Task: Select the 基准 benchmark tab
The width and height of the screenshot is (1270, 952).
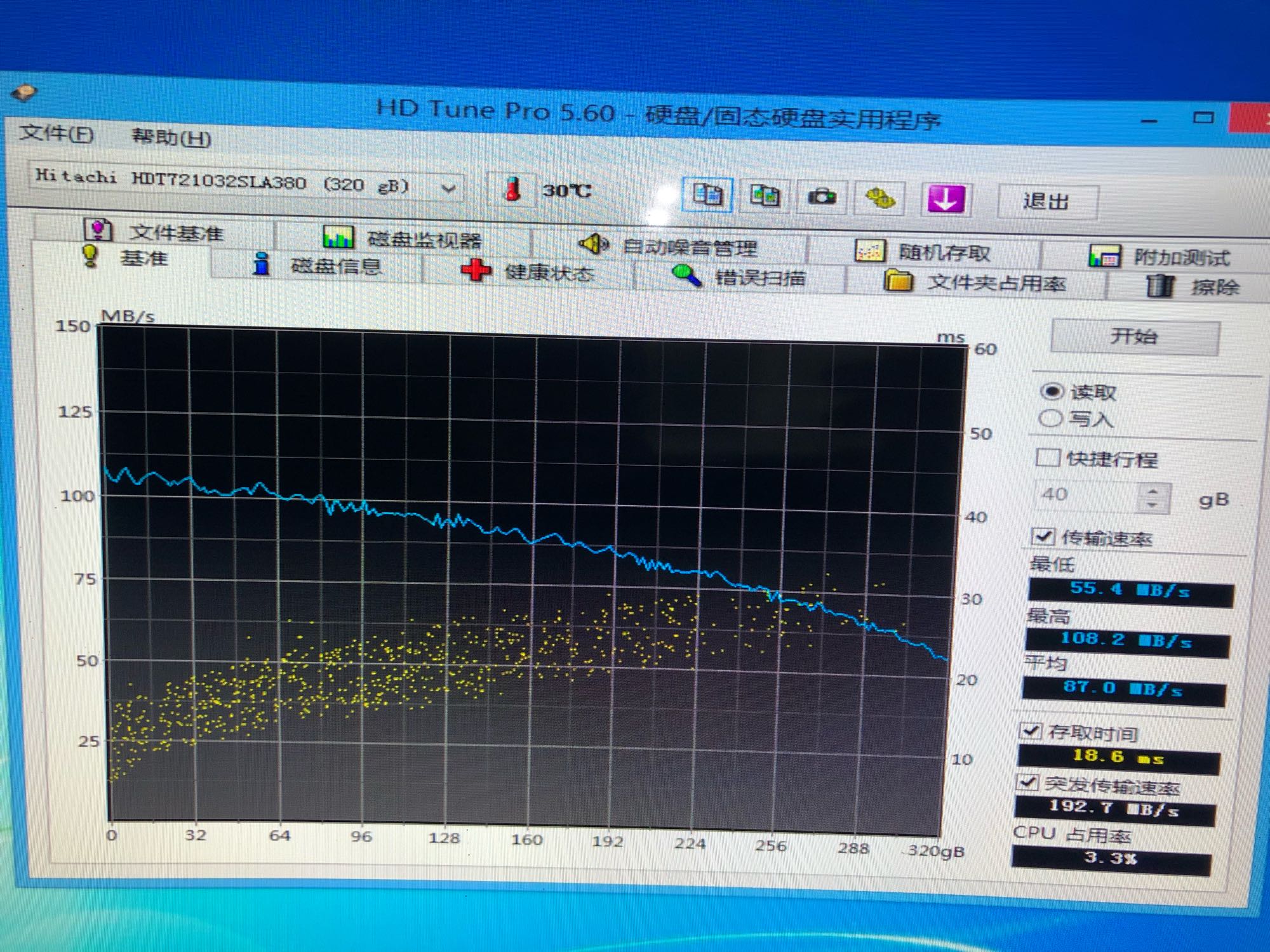Action: coord(122,258)
